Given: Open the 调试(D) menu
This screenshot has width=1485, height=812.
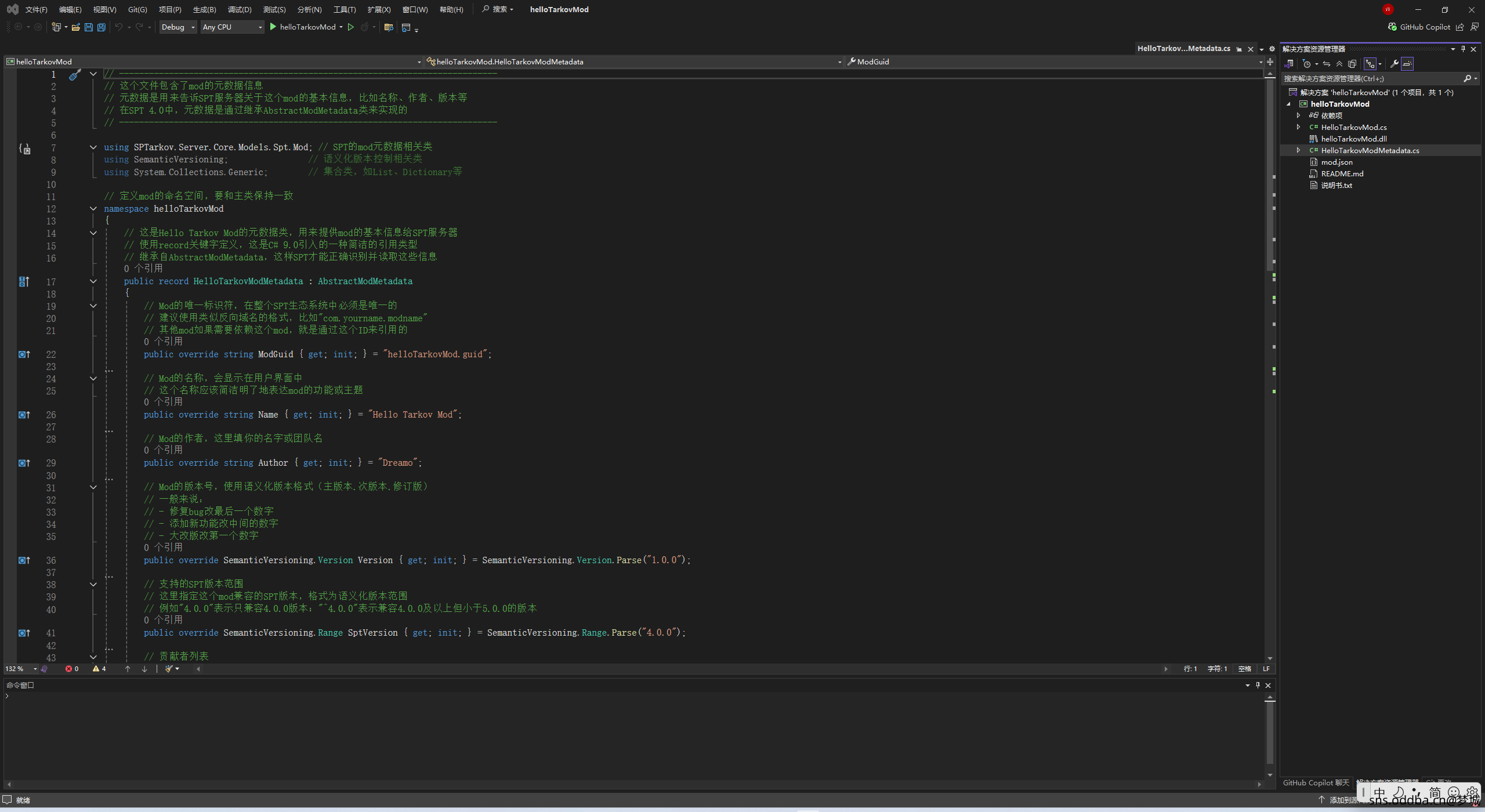Looking at the screenshot, I should (x=240, y=9).
